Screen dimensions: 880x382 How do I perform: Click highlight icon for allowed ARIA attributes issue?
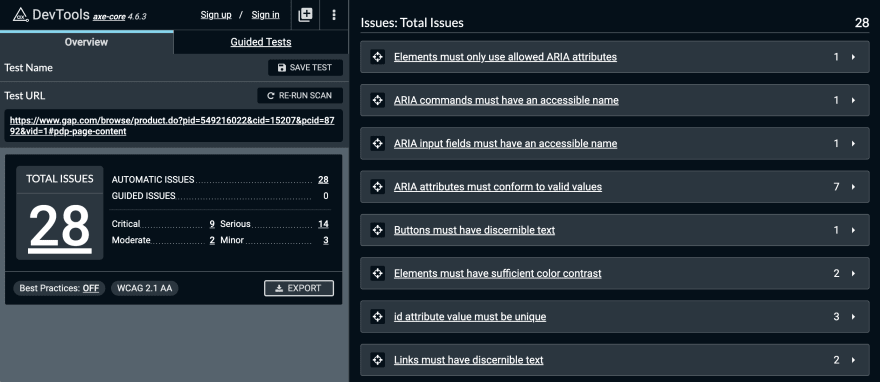[x=378, y=57]
